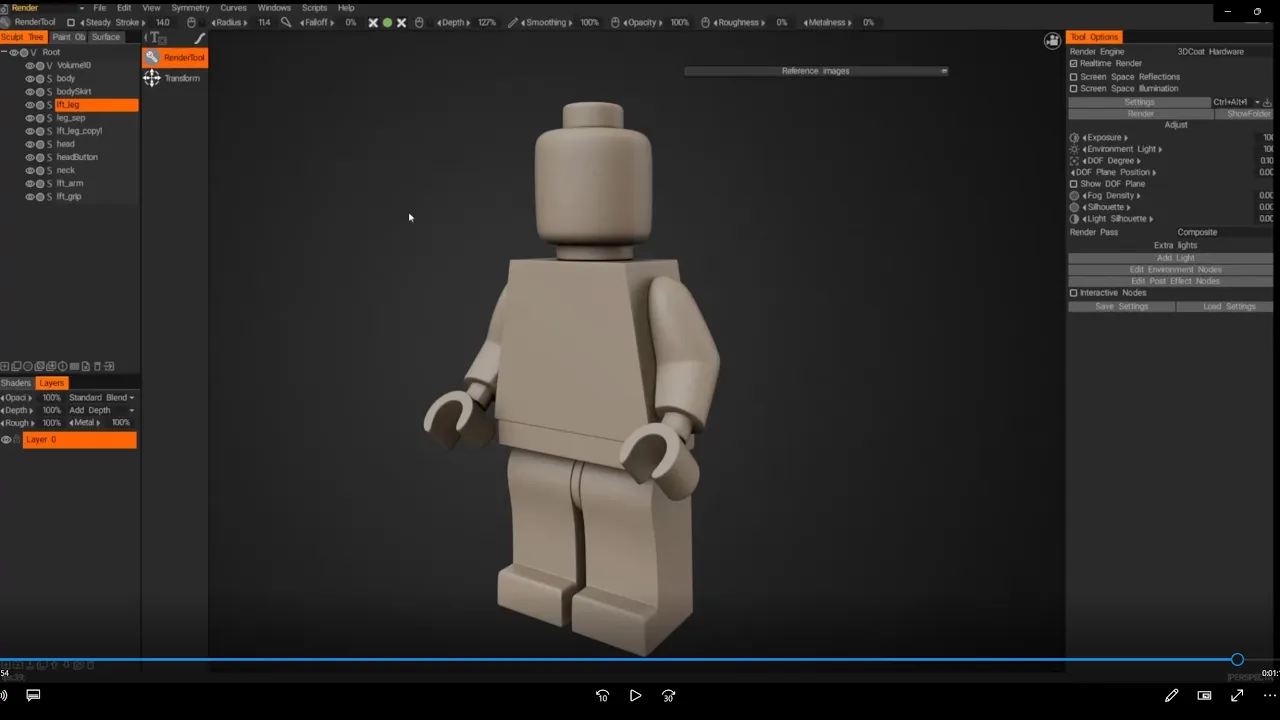Open the Add Depth dropdown
The image size is (1280, 720).
pos(101,410)
